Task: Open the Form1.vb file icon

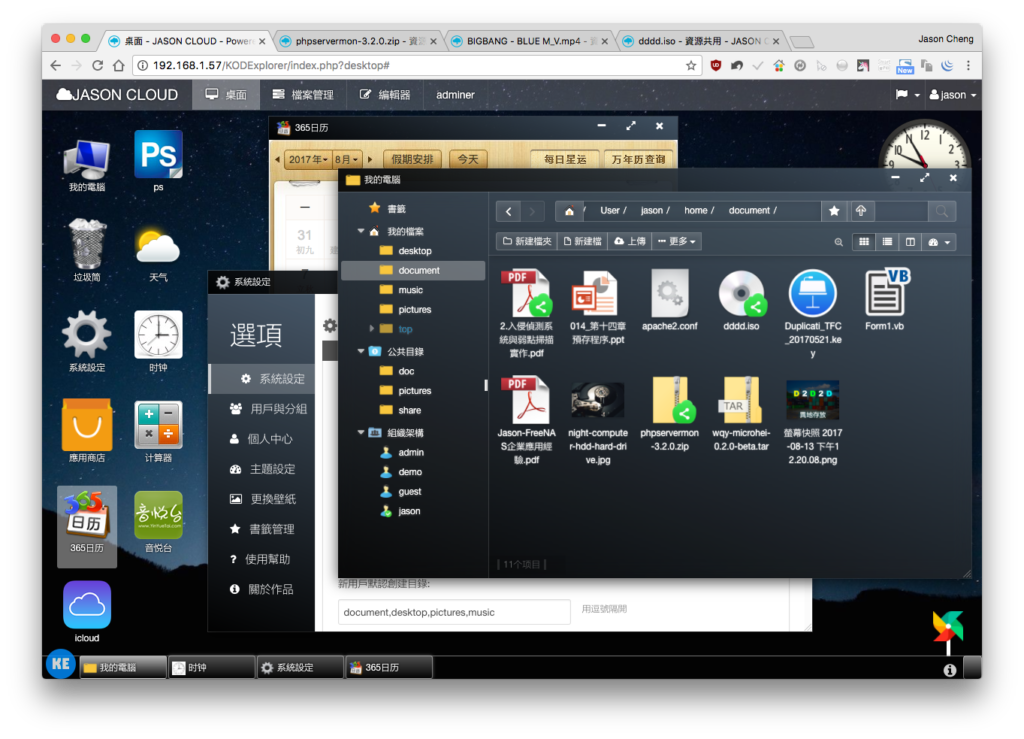Action: click(885, 300)
